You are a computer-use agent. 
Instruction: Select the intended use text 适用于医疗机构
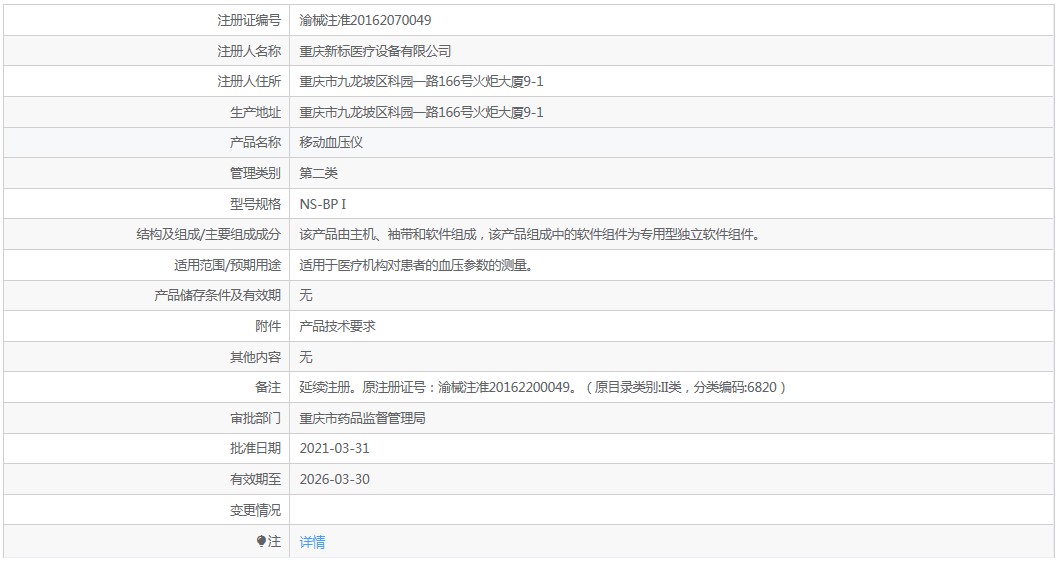coord(416,265)
